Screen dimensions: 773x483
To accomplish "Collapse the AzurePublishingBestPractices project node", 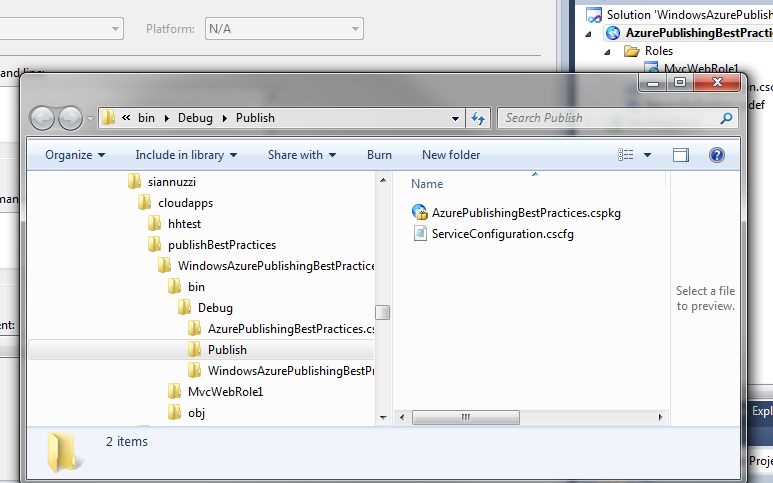I will (588, 34).
